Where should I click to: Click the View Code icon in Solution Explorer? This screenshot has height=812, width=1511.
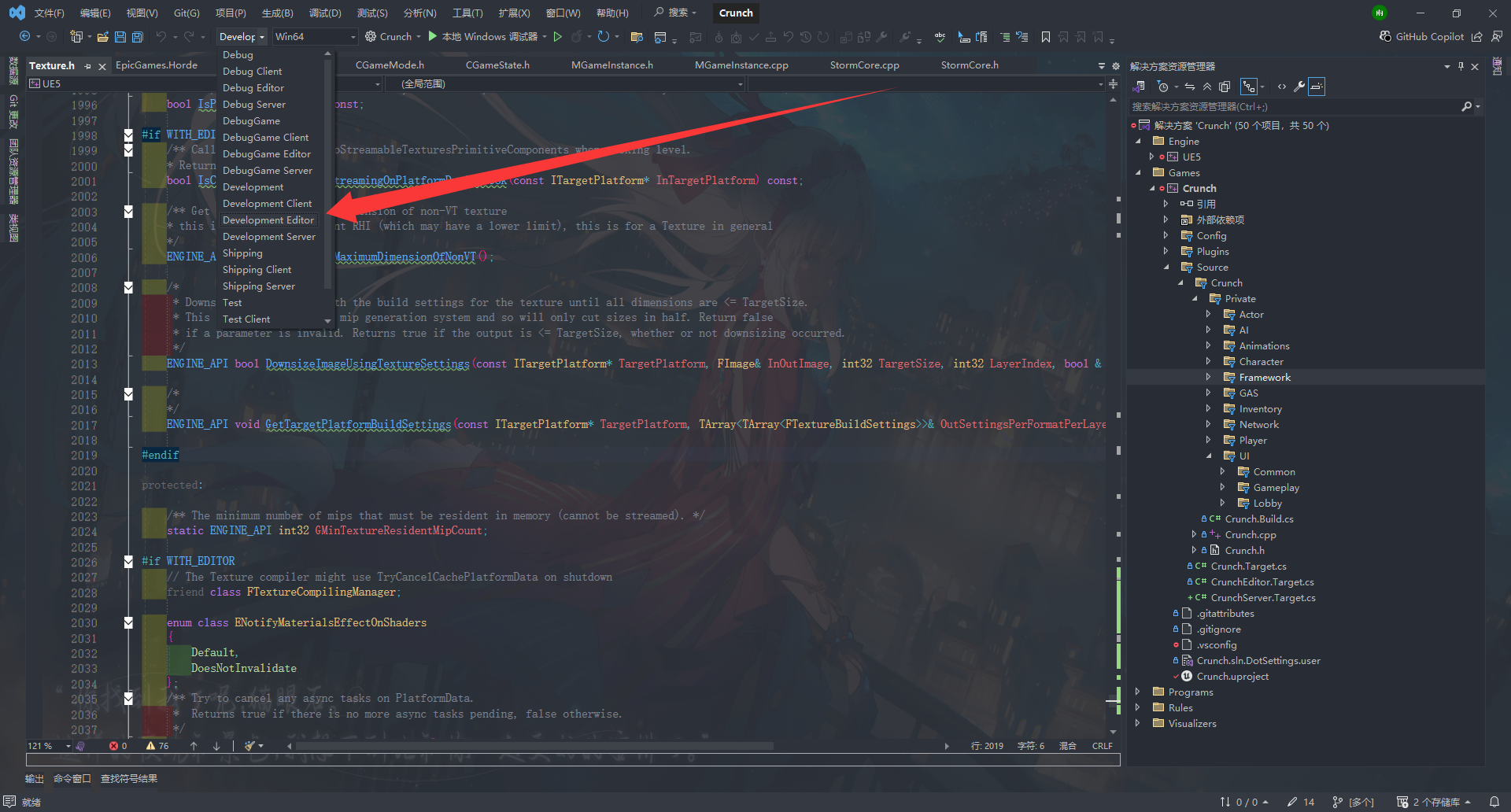[x=1282, y=87]
